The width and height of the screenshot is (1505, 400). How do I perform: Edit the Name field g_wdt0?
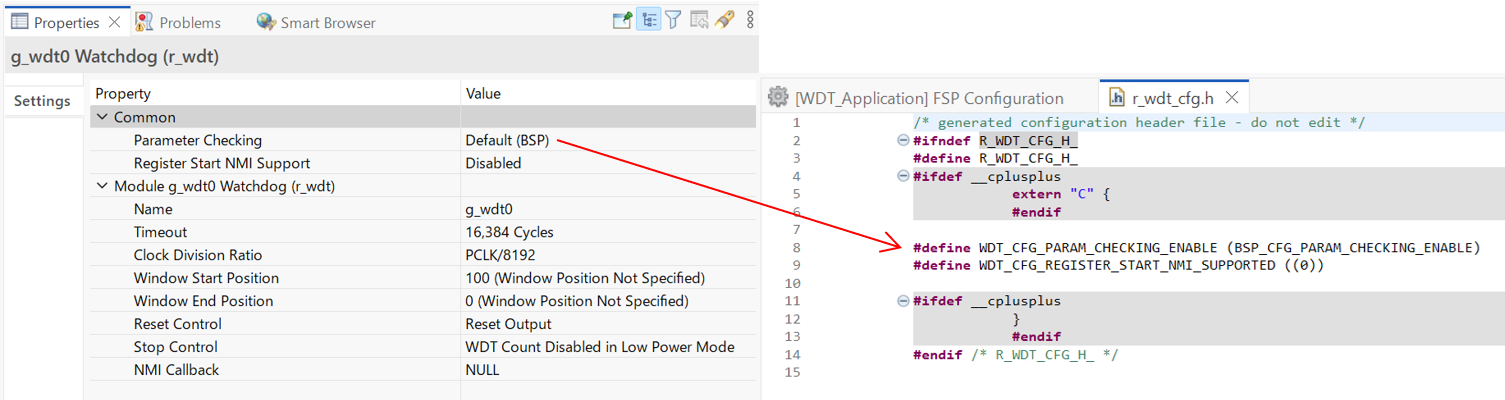tap(608, 209)
